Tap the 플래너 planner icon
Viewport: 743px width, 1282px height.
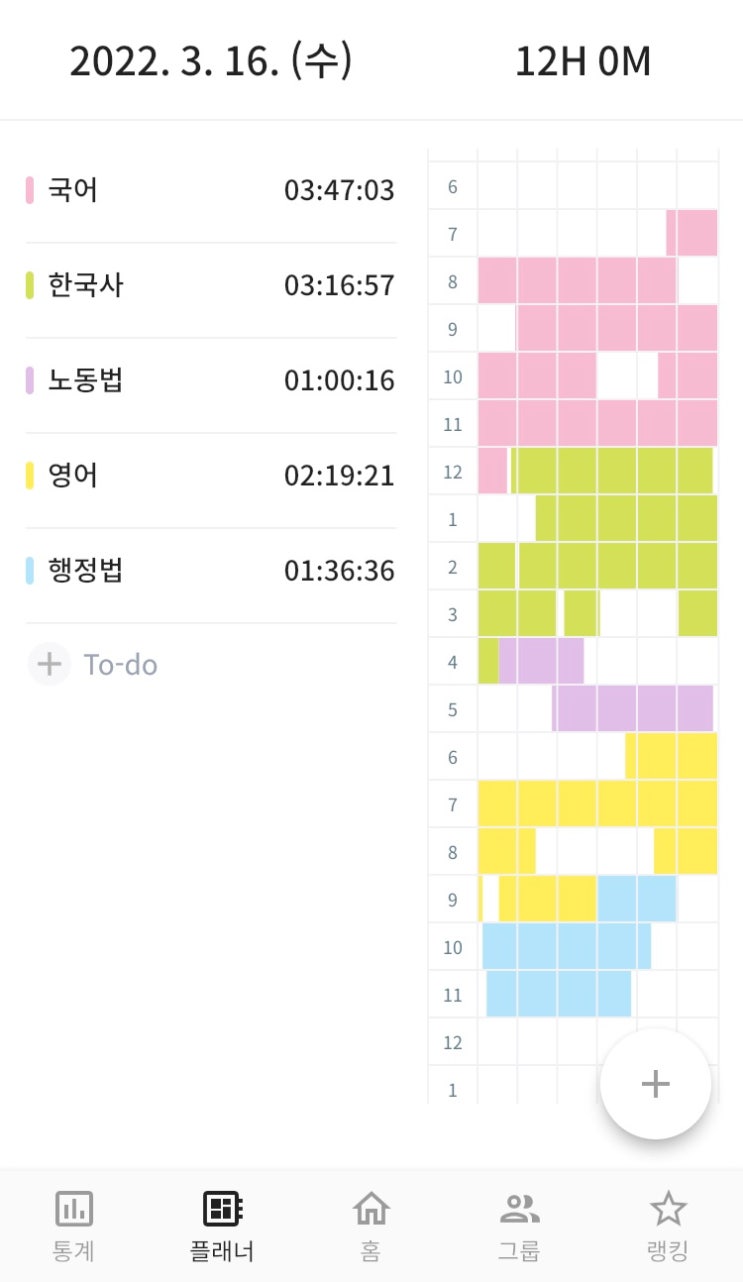point(222,1209)
